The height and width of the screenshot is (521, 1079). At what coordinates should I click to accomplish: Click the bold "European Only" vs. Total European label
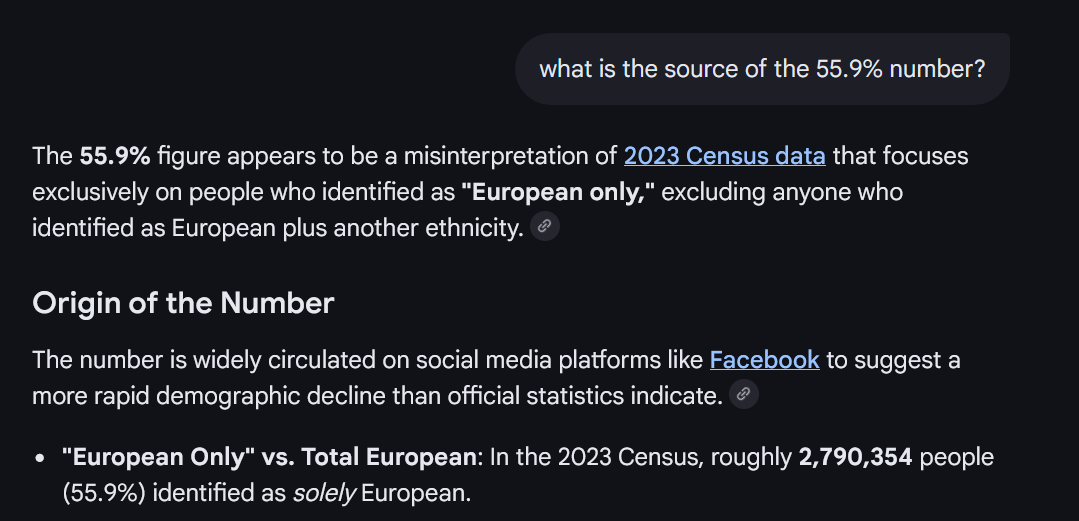click(x=268, y=457)
